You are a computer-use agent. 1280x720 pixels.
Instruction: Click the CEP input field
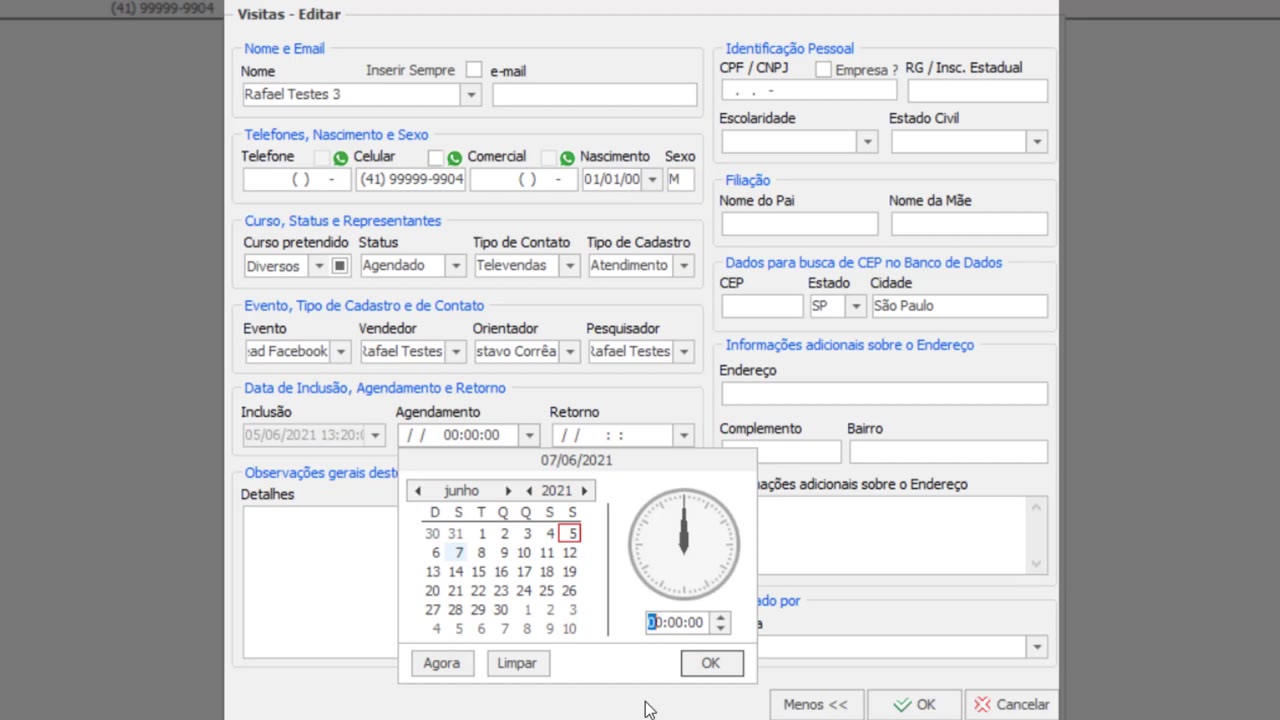coord(762,306)
